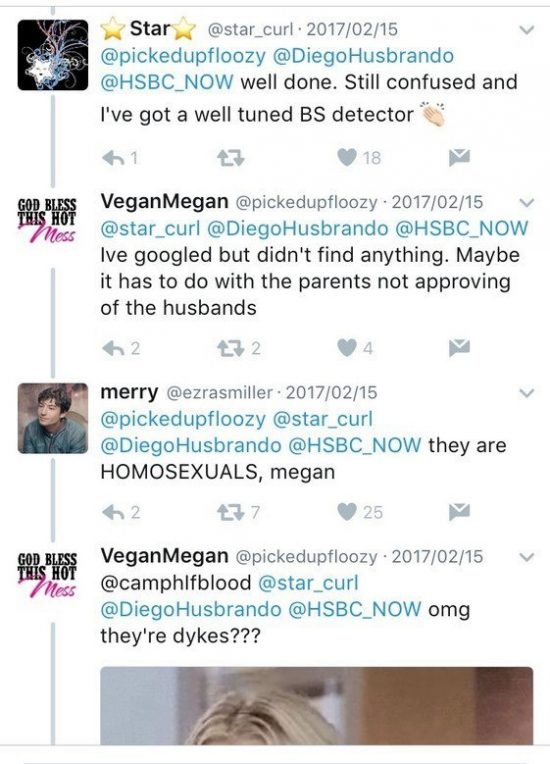Open the attached image in VeganMegan's tweet
This screenshot has height=764, width=550.
(317, 706)
